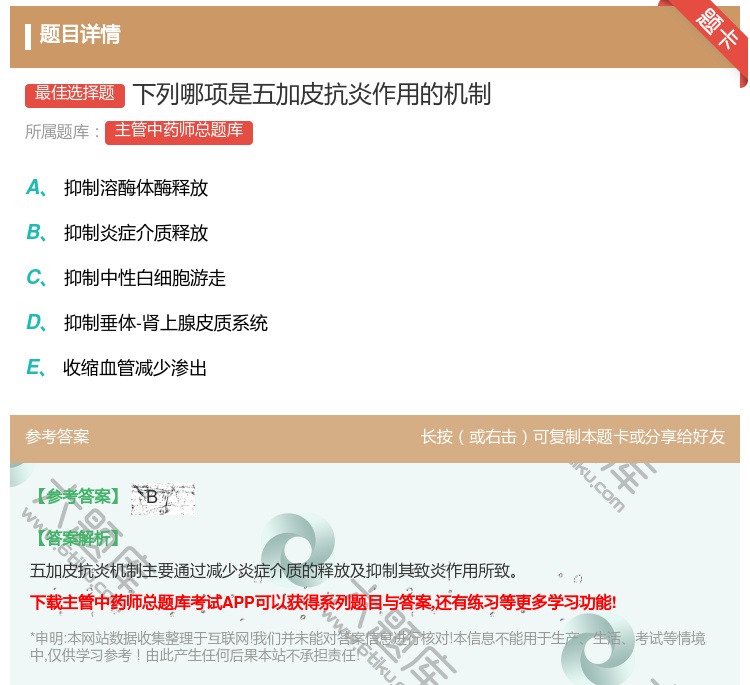750x685 pixels.
Task: Open the 主管中药师总题库 question bank link
Action: [x=178, y=131]
